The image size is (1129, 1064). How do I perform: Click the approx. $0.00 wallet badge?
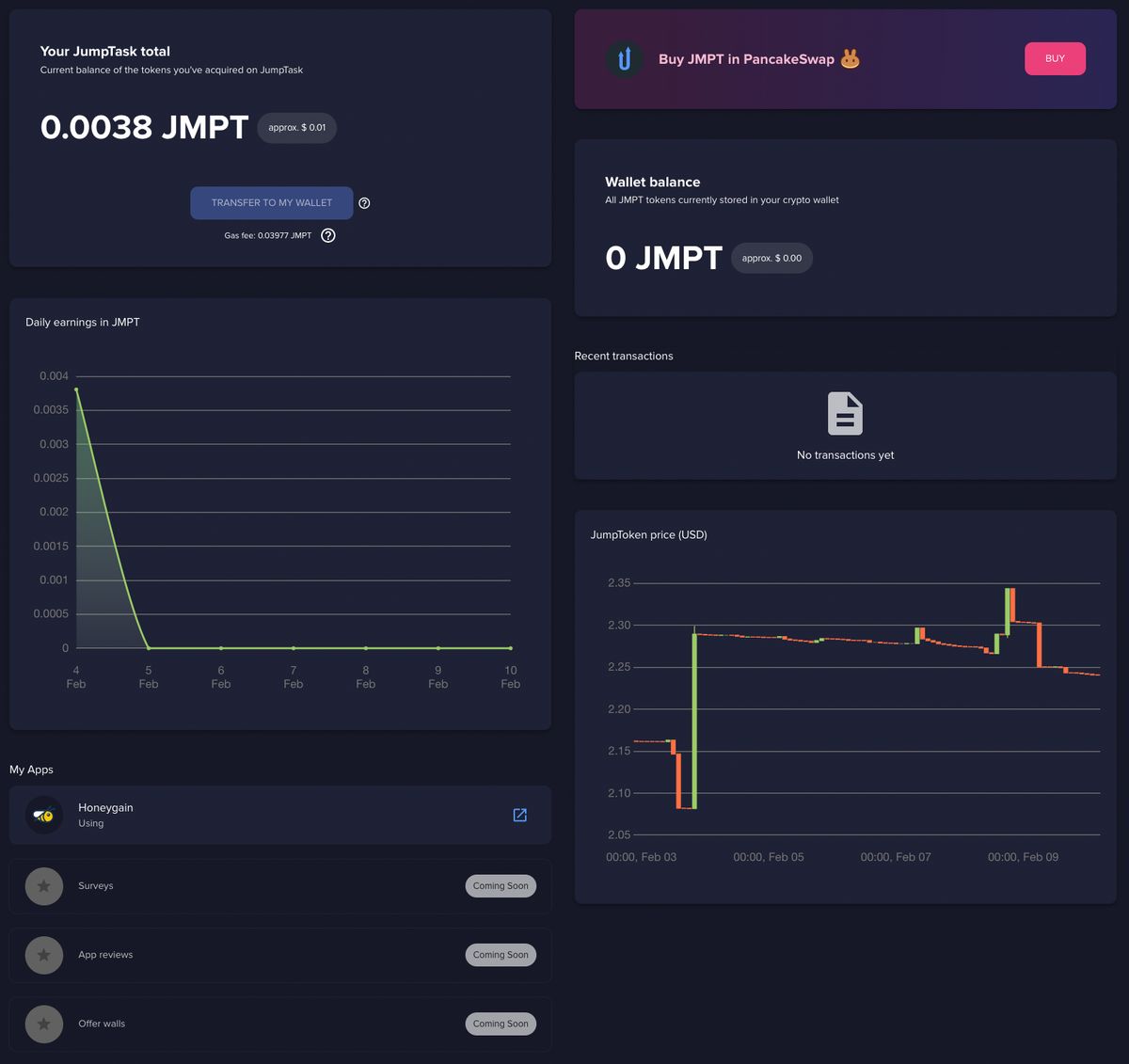(771, 257)
